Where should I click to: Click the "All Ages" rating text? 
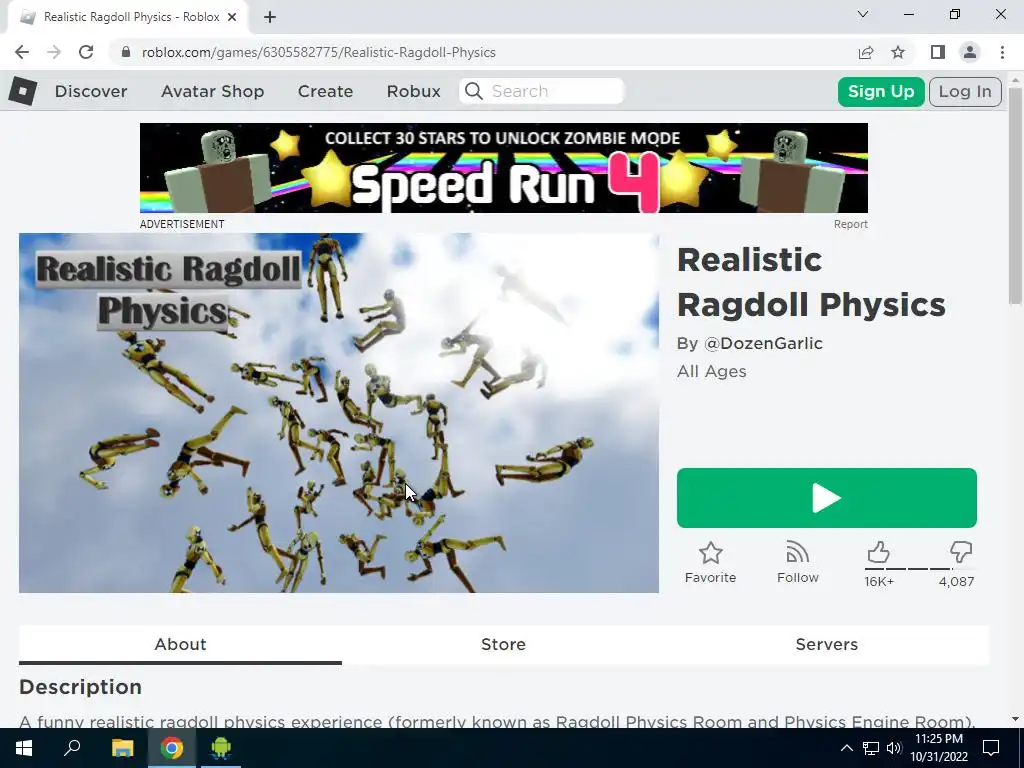[711, 372]
